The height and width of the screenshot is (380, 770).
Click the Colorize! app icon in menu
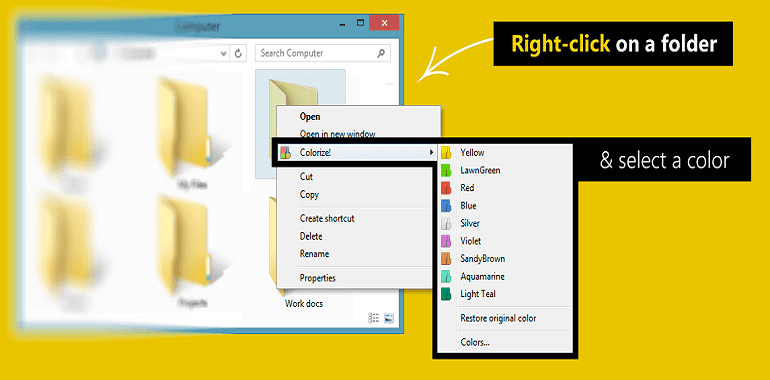(285, 153)
